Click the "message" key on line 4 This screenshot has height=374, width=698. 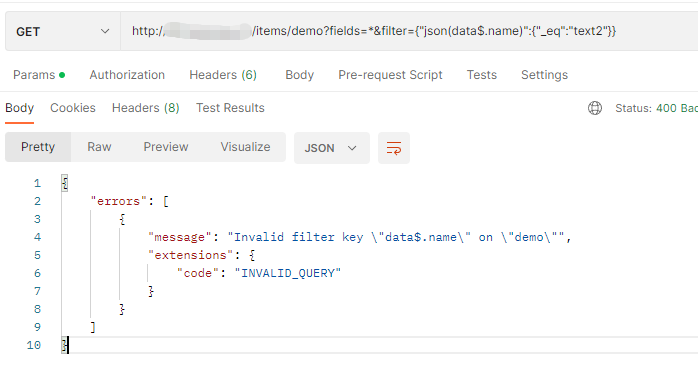(180, 237)
